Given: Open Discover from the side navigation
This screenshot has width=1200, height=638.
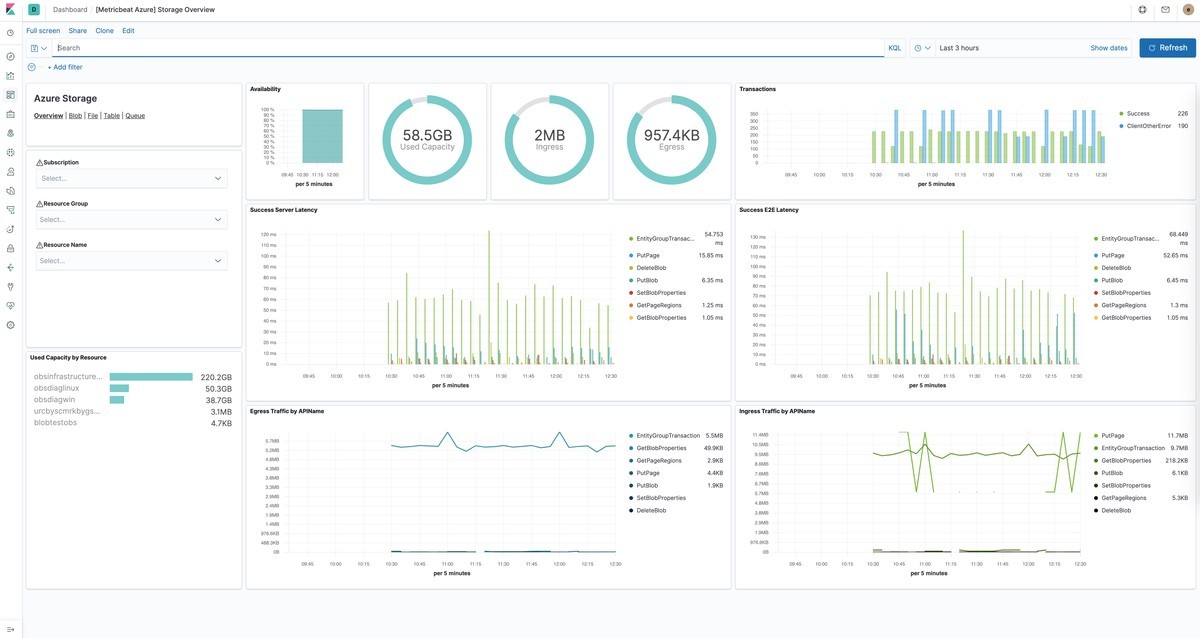Looking at the screenshot, I should (10, 57).
